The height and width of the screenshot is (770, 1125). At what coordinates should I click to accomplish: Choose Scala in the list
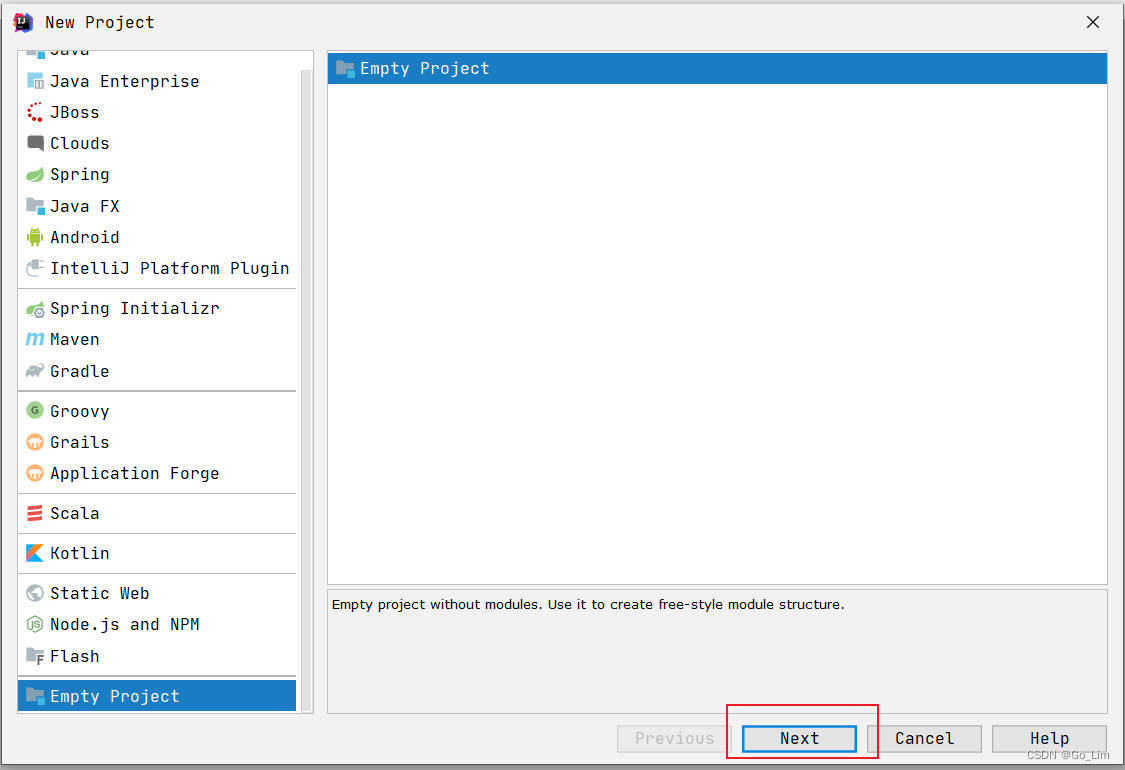click(156, 513)
